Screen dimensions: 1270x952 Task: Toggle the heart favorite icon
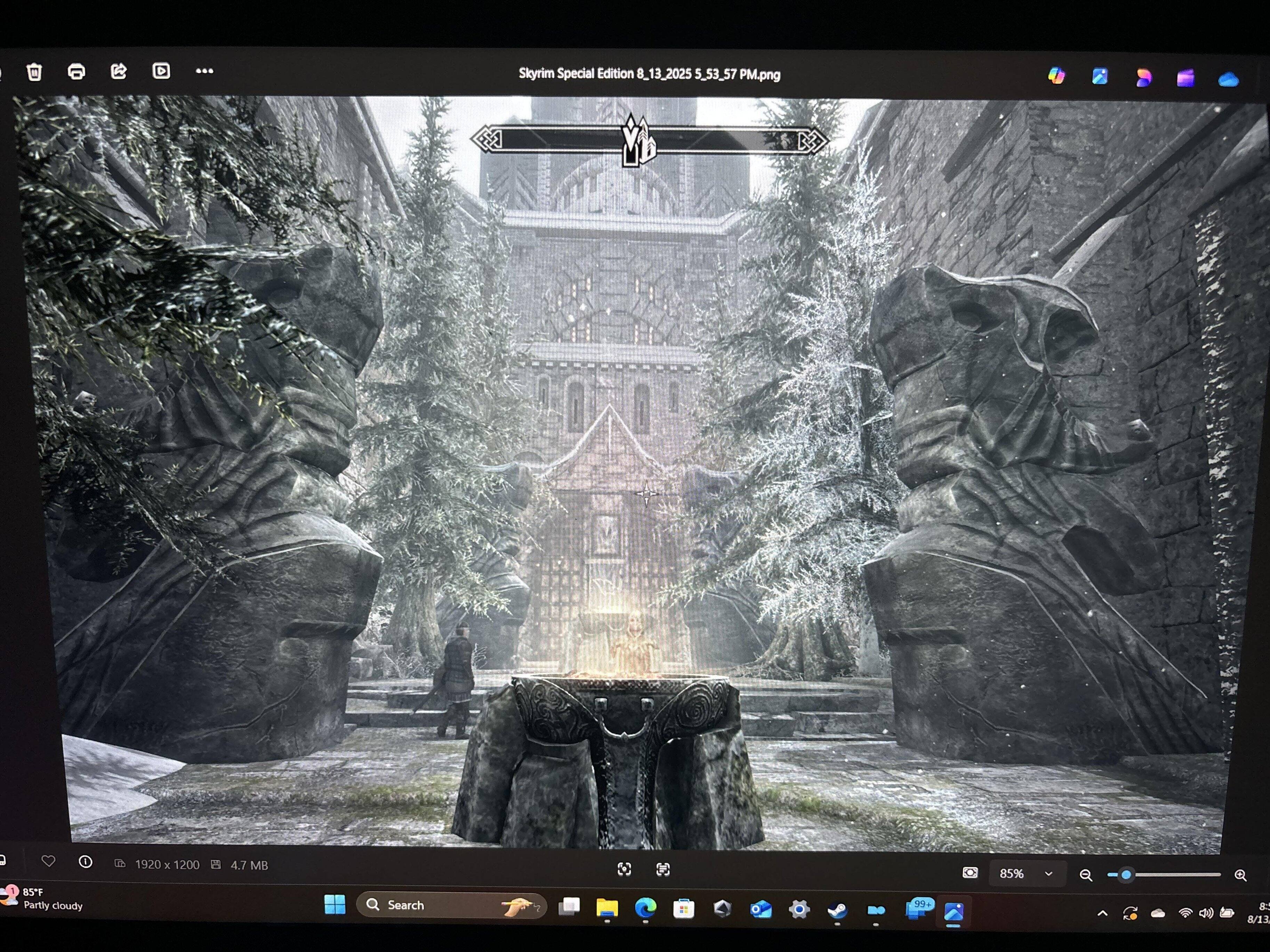point(49,861)
